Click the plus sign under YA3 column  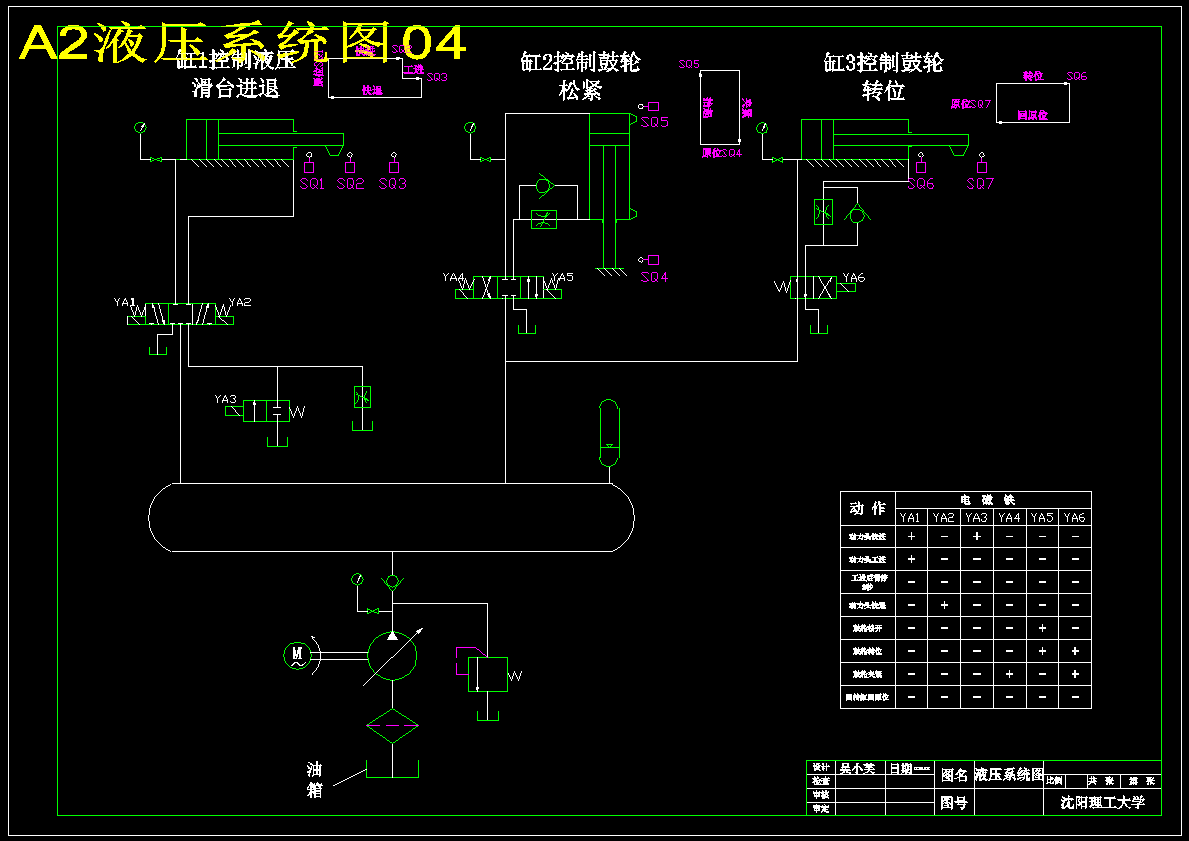[977, 536]
